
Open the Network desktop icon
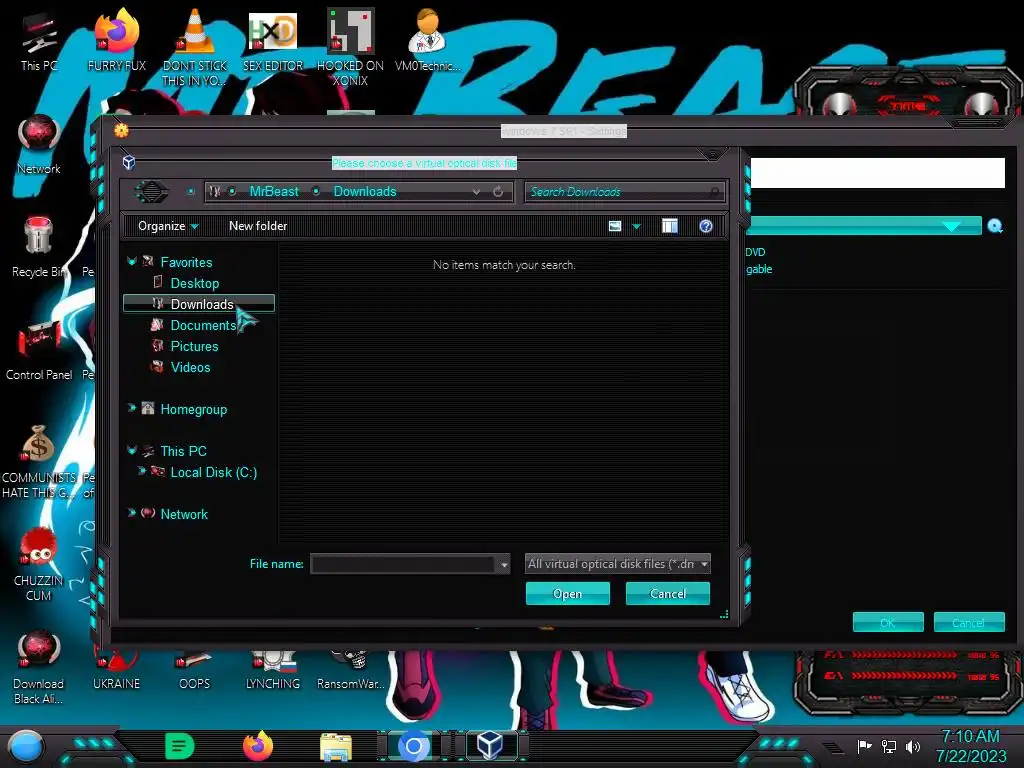(x=39, y=145)
